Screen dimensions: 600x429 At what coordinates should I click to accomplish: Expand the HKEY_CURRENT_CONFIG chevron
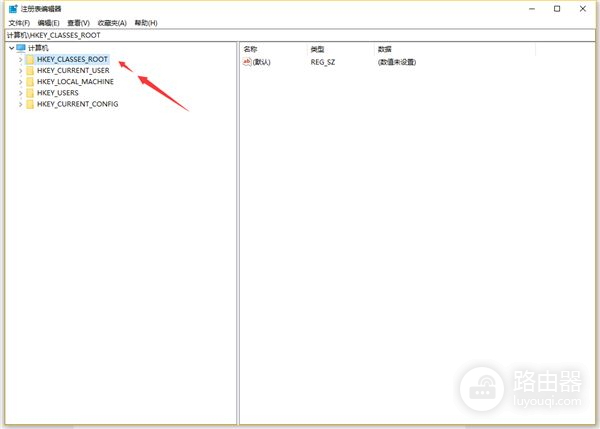pos(20,104)
